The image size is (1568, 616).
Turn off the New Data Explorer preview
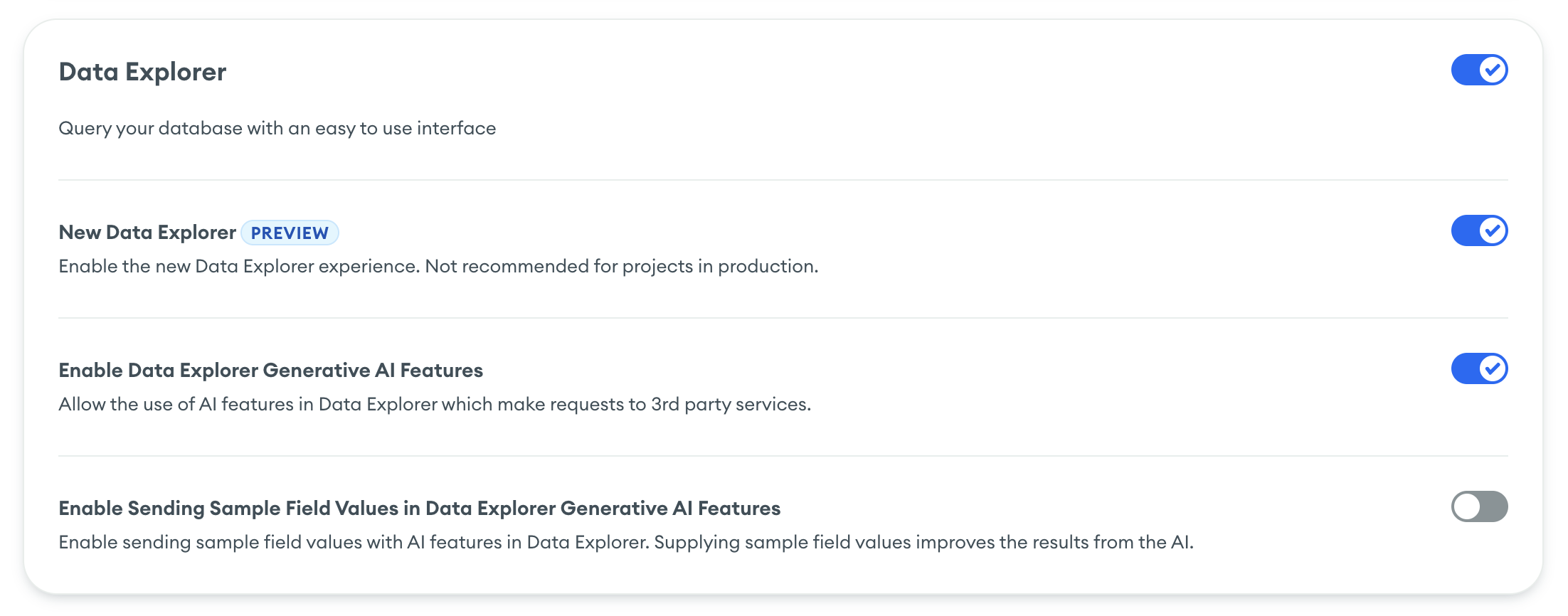point(1480,230)
